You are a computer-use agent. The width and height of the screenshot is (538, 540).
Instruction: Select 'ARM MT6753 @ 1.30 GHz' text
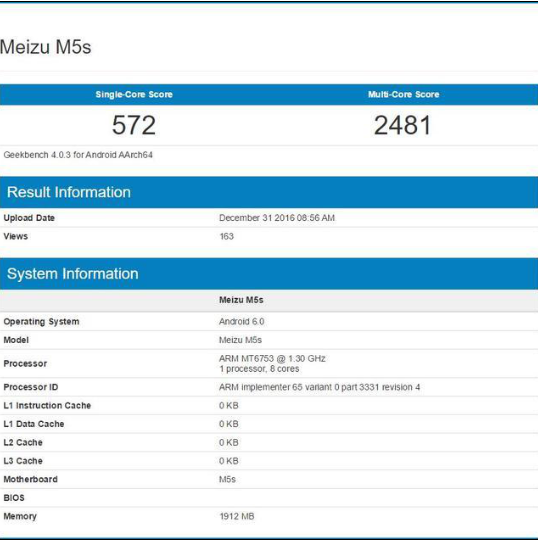coord(272,359)
